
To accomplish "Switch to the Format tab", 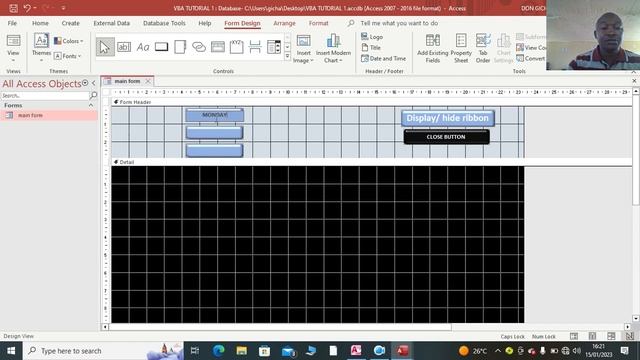I will point(318,23).
